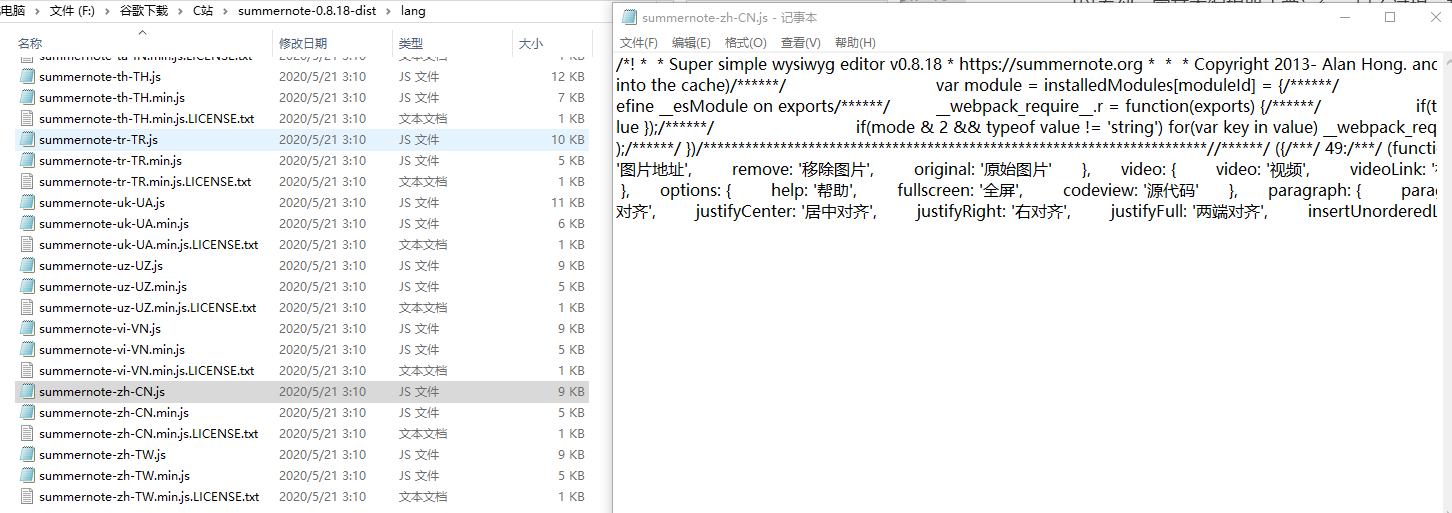Screen dimensions: 1452x513
Task: Go to summernote-0.8.18-dist in the breadcrumb
Action: coord(307,11)
